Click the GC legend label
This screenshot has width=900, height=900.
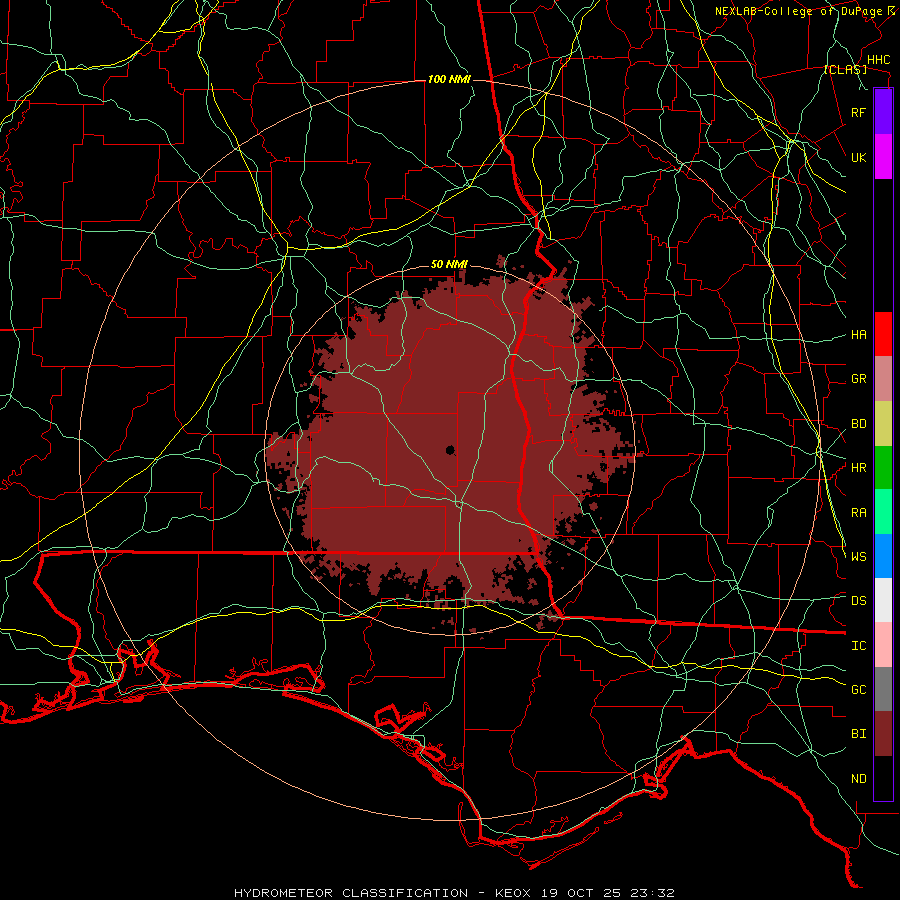tap(858, 690)
